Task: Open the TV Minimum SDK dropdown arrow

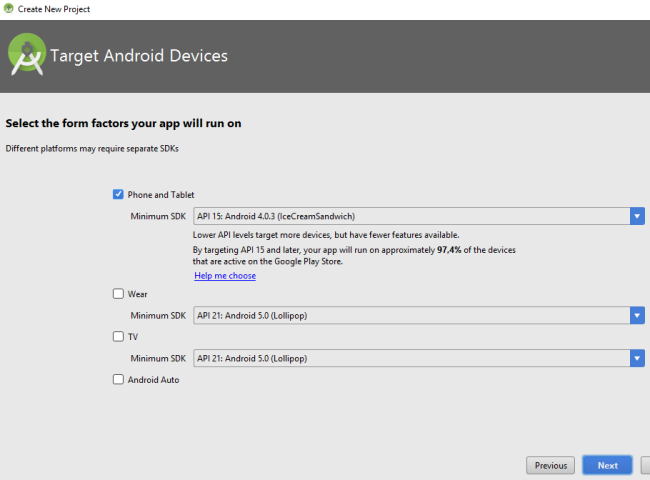Action: click(x=637, y=359)
